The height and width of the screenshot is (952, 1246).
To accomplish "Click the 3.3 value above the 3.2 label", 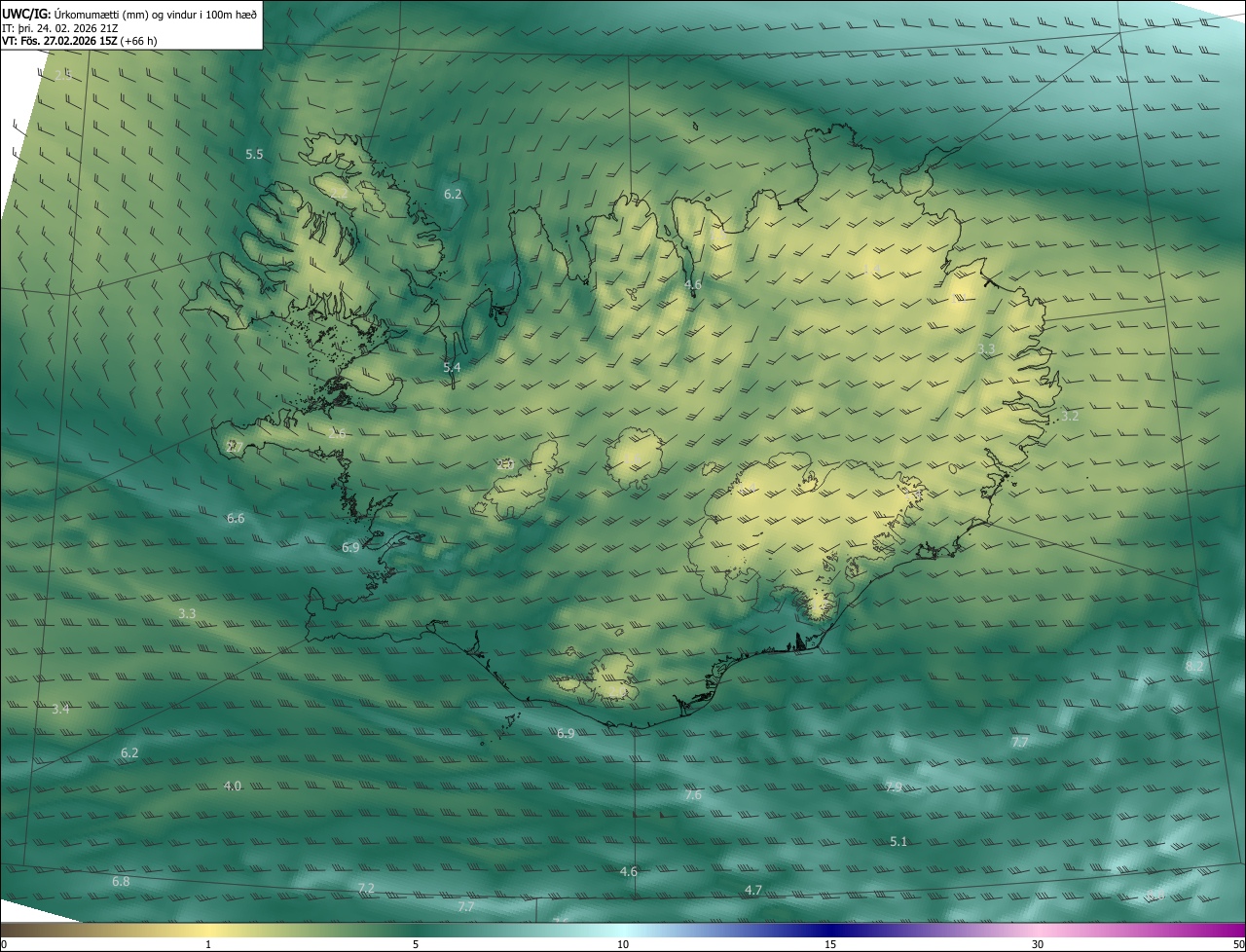I will click(986, 348).
